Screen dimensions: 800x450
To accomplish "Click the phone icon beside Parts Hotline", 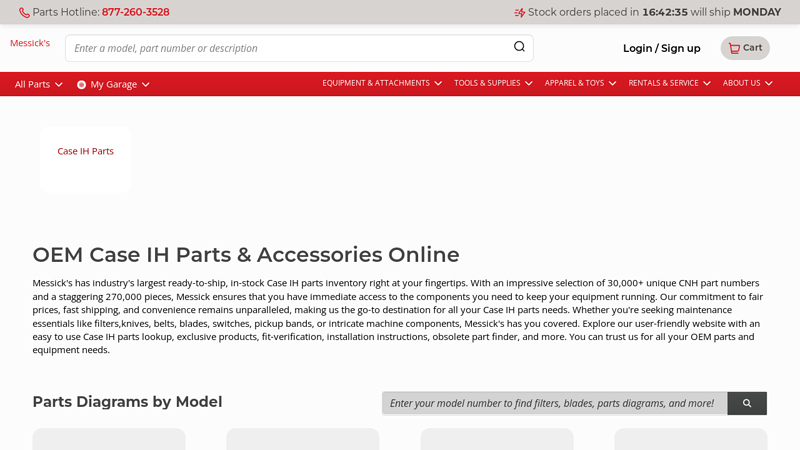I will click(x=24, y=13).
